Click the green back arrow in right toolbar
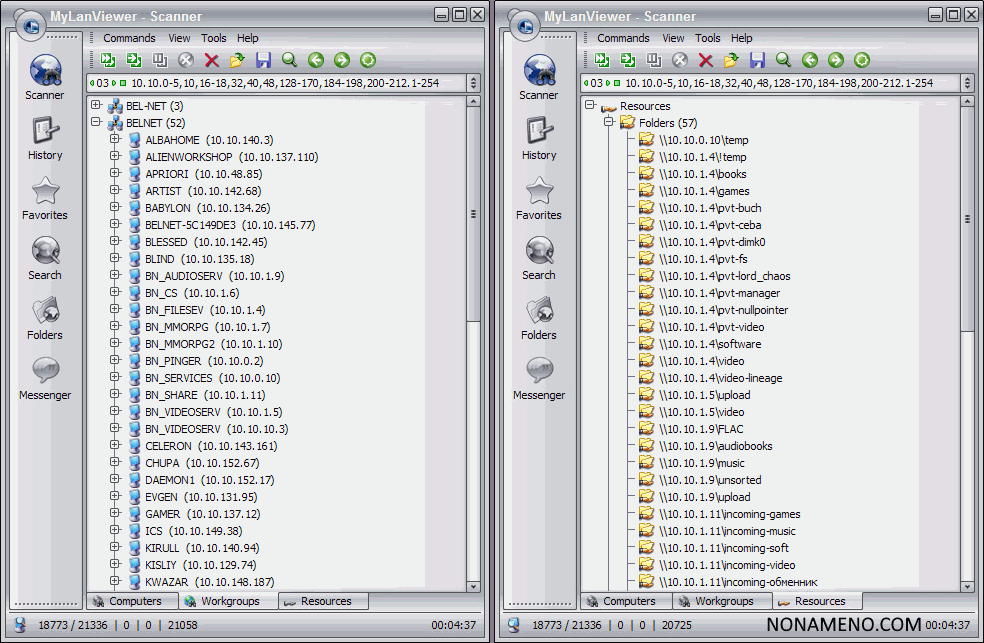This screenshot has height=643, width=984. (x=810, y=60)
